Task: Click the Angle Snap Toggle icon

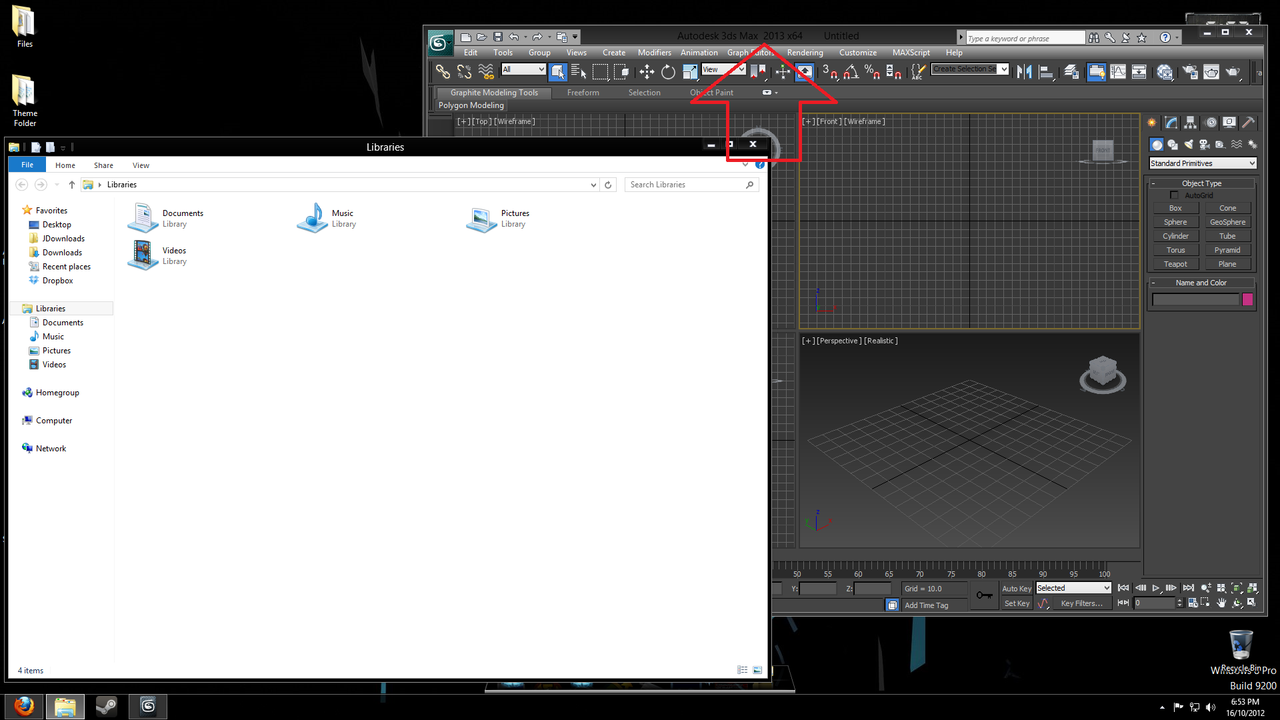Action: 849,71
